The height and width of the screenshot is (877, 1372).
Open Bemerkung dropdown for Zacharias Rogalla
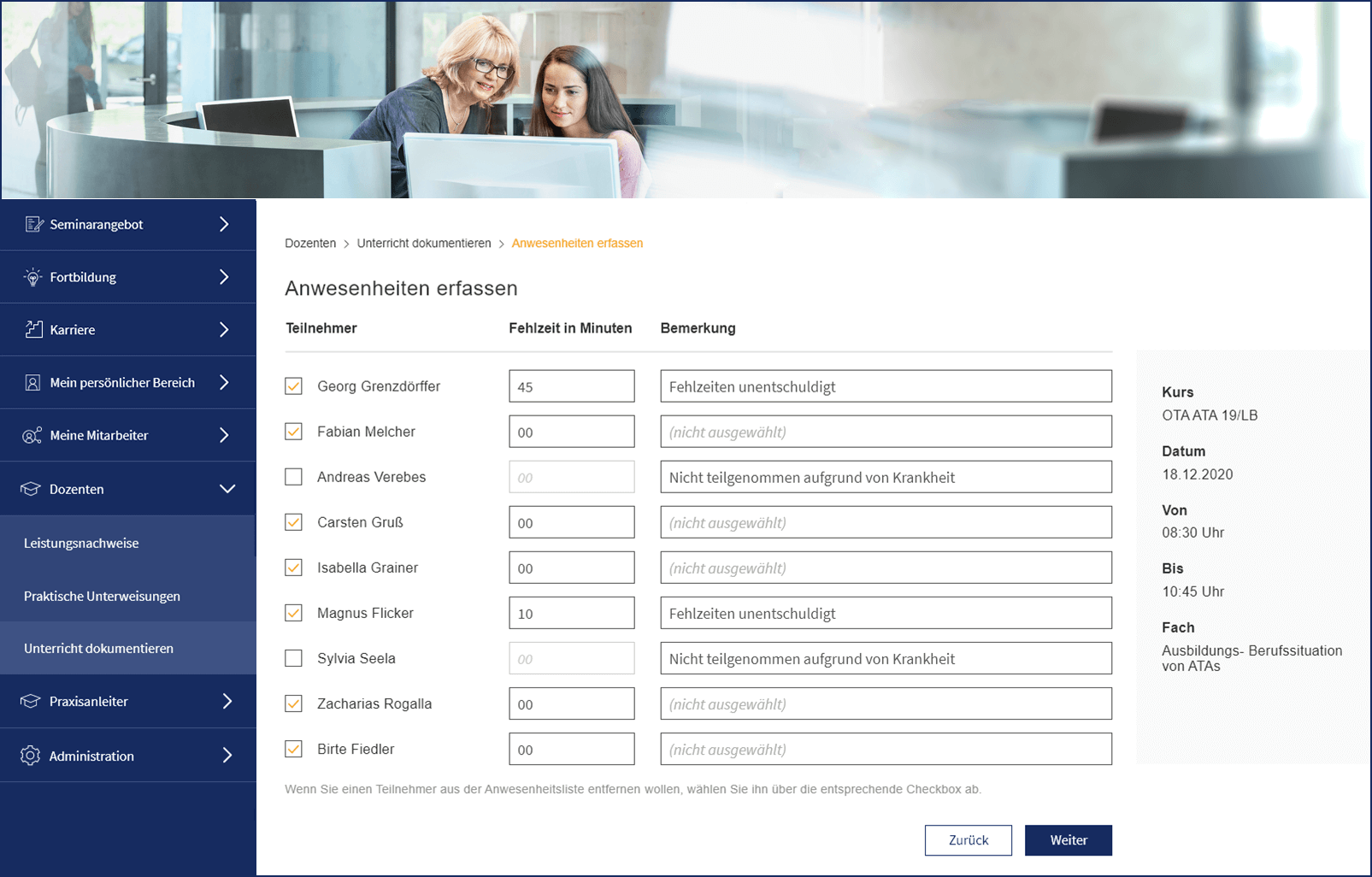pyautogui.click(x=886, y=703)
